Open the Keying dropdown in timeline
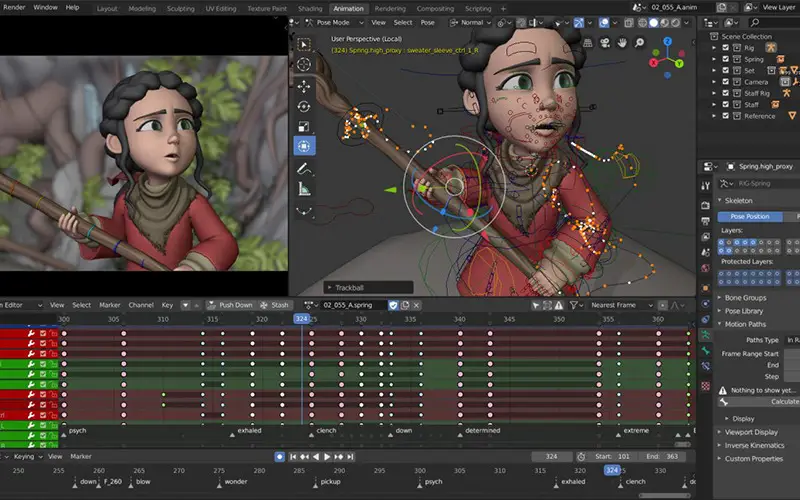 (26, 457)
